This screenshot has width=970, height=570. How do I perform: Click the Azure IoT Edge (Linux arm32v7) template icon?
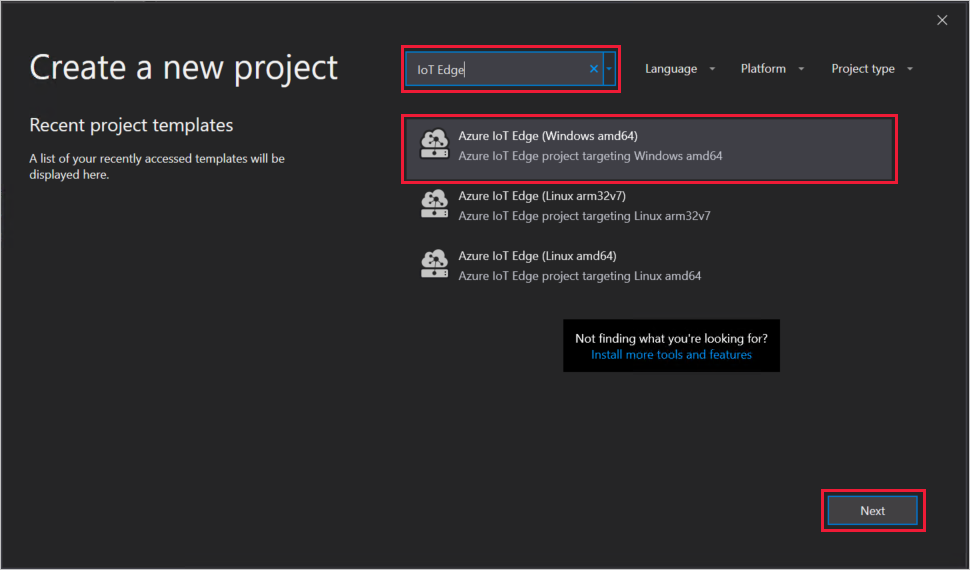point(434,204)
